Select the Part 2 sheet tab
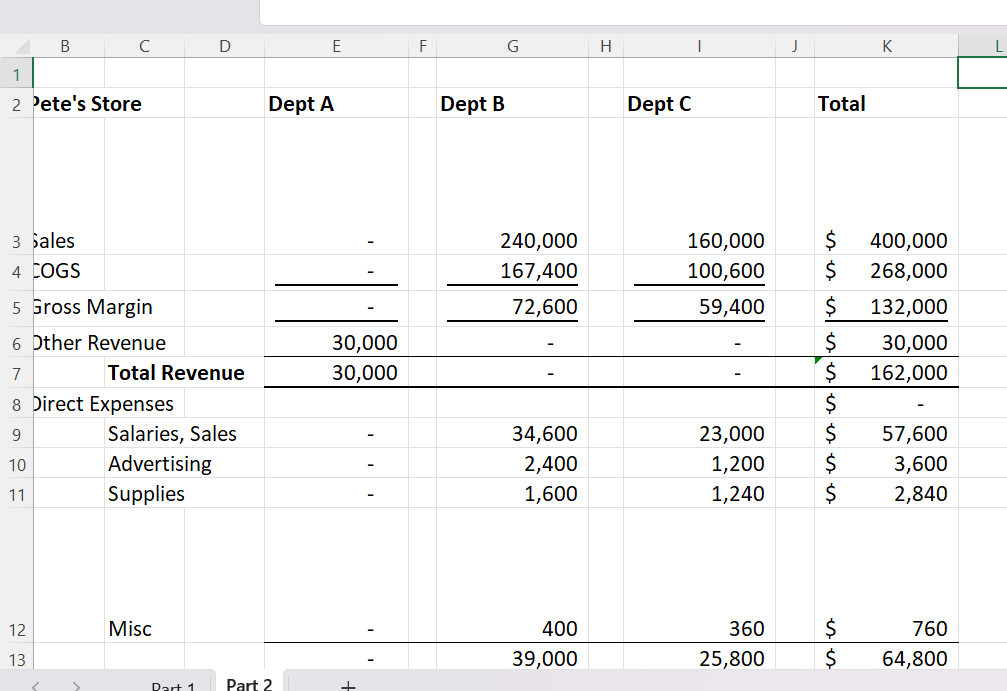Image resolution: width=1007 pixels, height=691 pixels. [x=248, y=684]
